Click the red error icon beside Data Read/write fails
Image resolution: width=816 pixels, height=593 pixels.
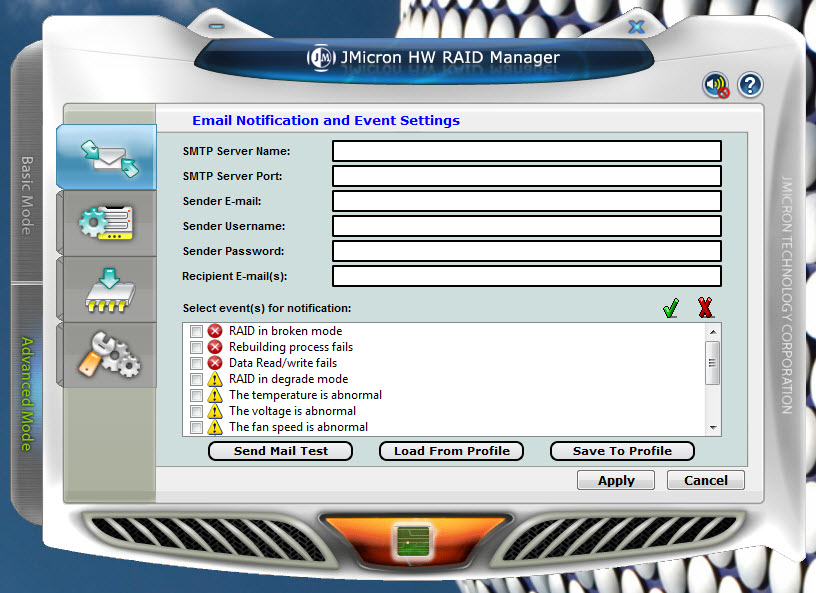(214, 363)
